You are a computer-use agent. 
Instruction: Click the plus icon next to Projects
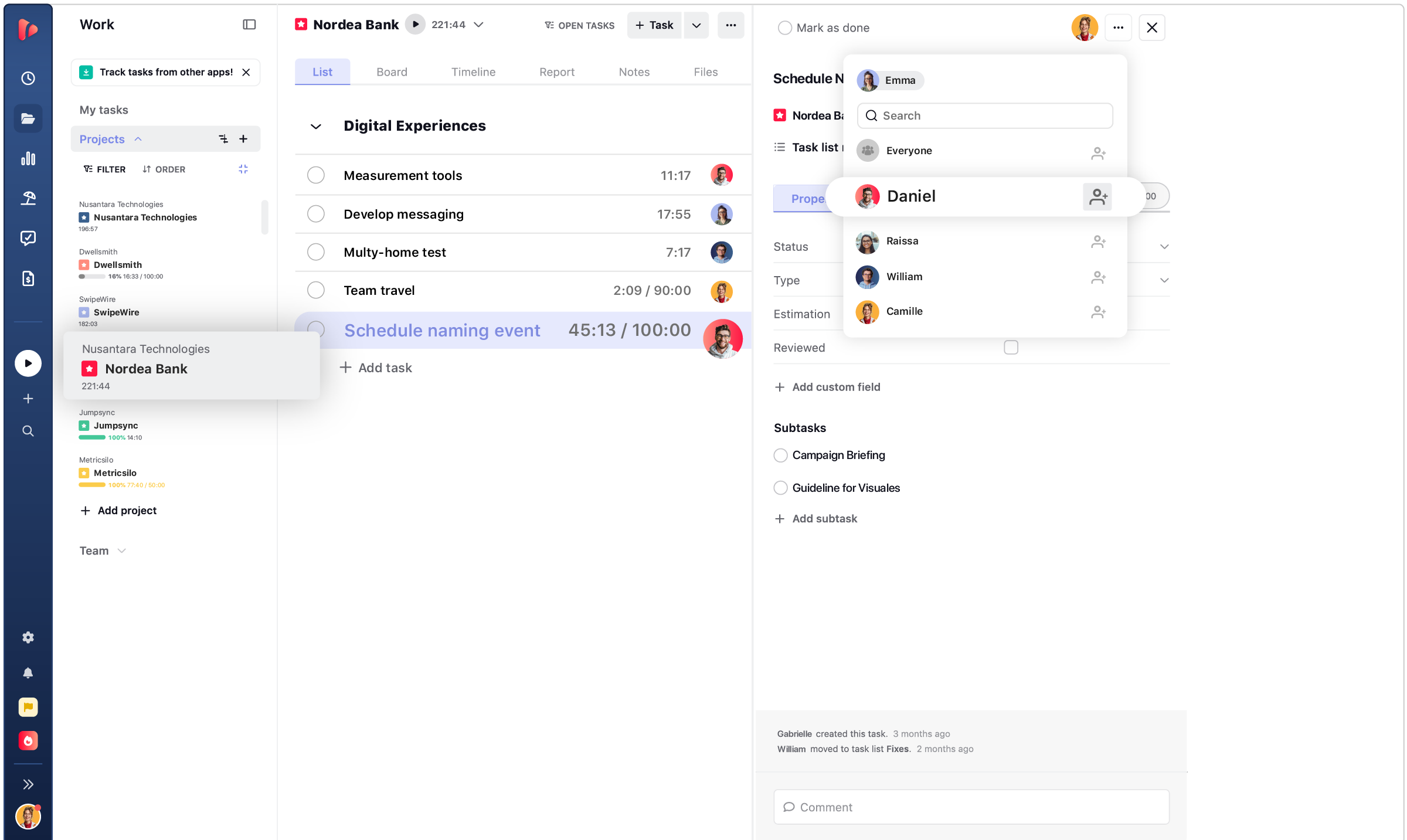click(243, 139)
